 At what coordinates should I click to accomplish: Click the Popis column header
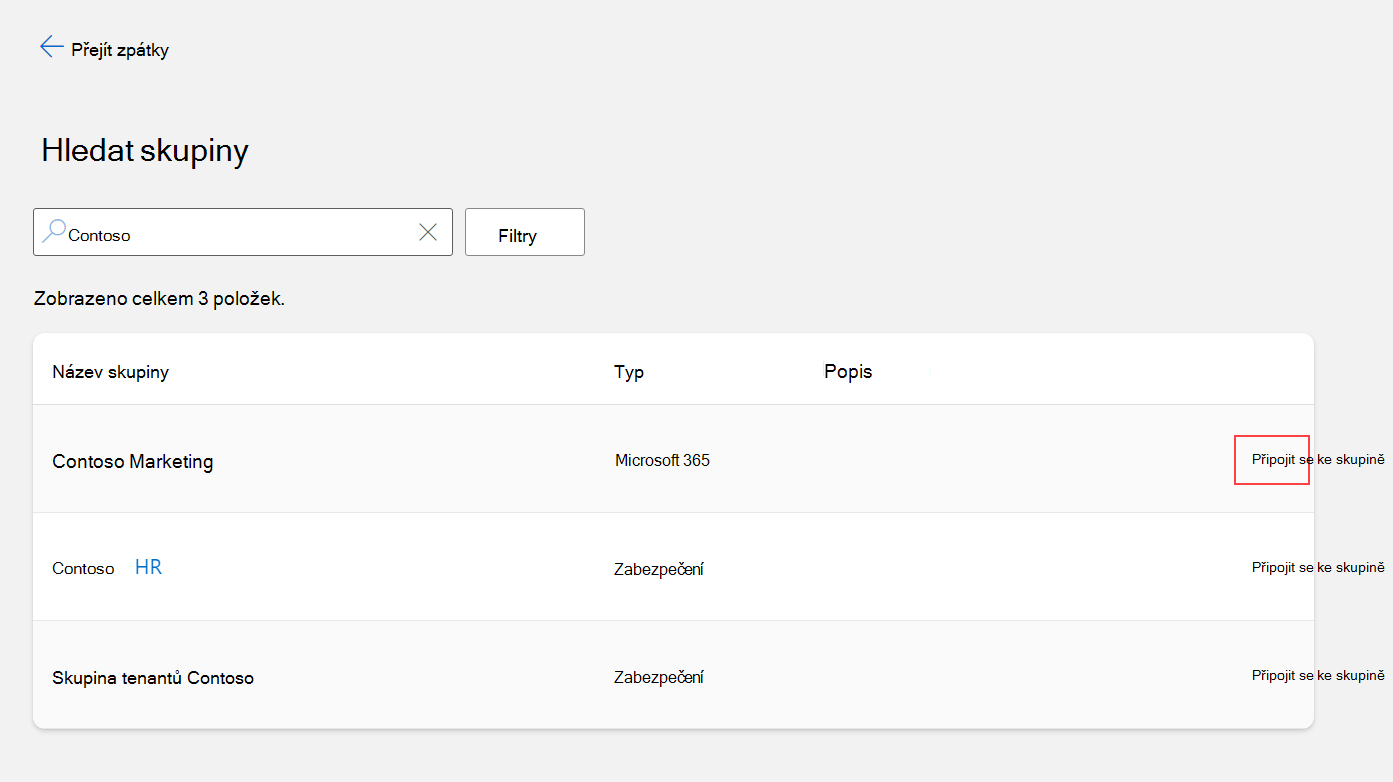coord(848,371)
